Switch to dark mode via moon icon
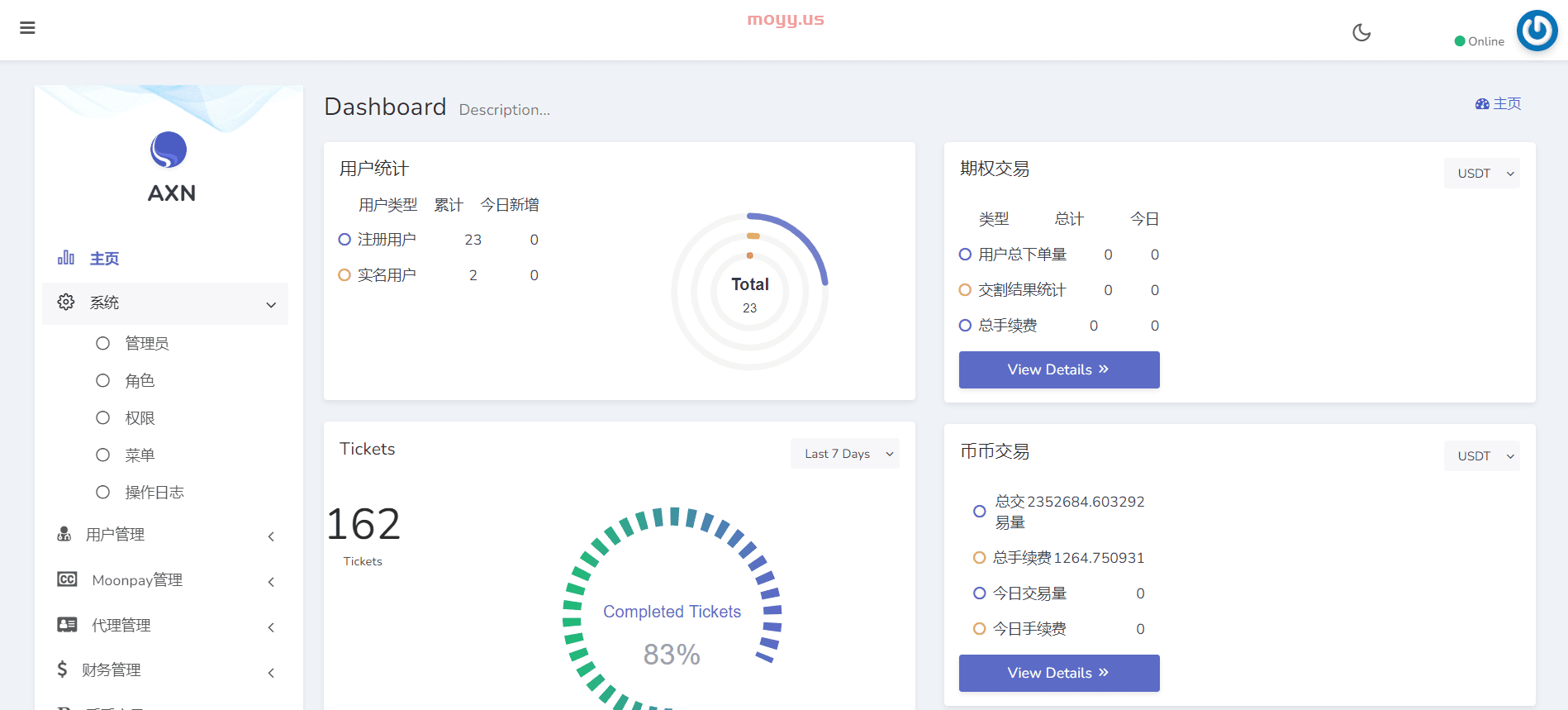 coord(1361,32)
